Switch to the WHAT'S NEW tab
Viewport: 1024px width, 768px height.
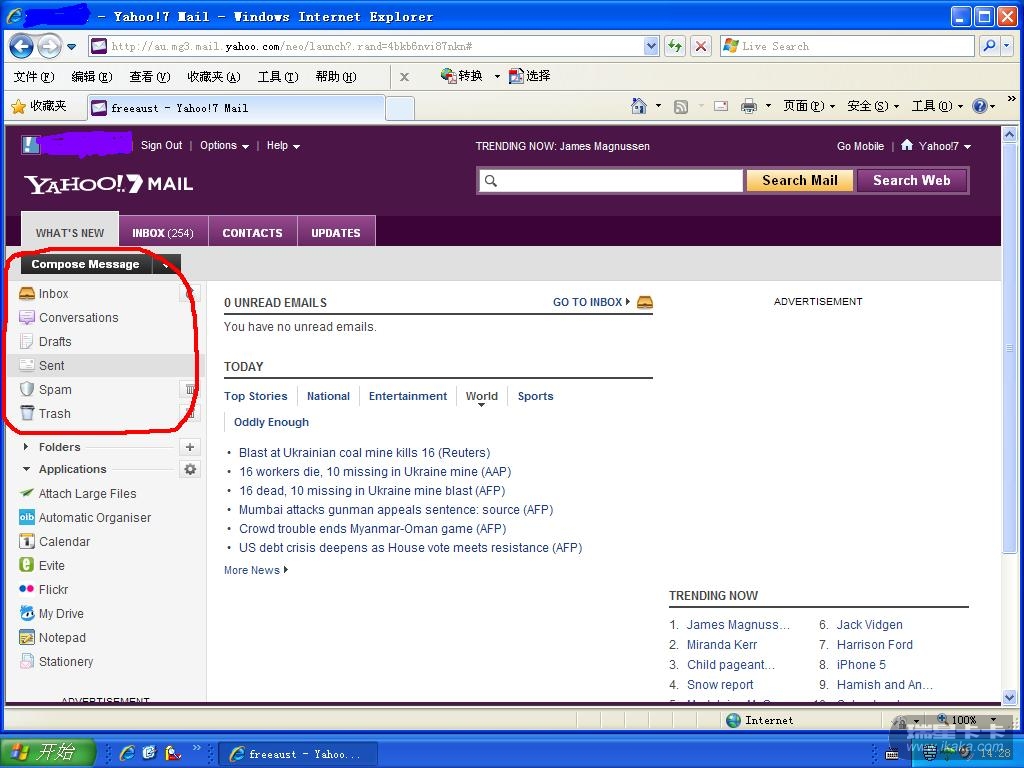(70, 233)
